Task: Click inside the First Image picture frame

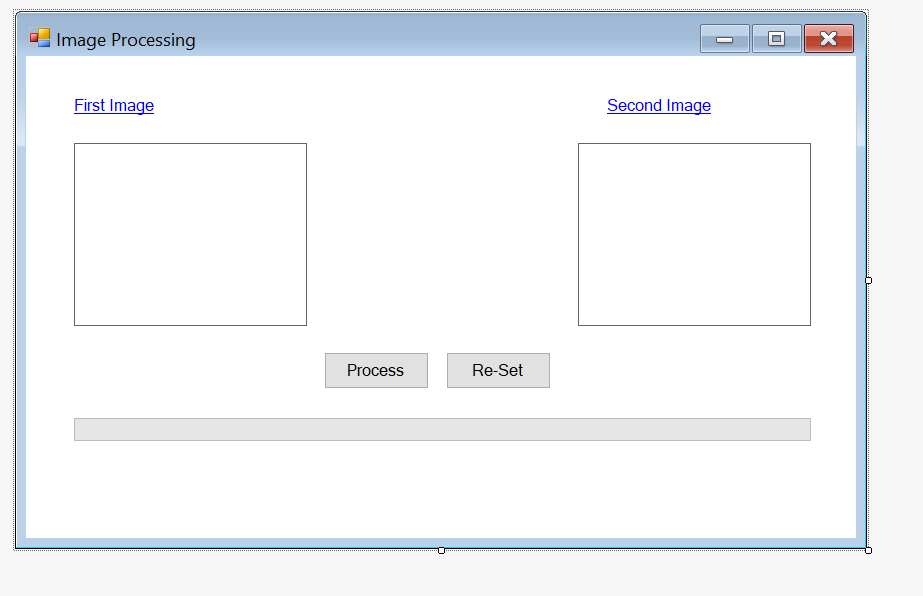Action: [190, 234]
